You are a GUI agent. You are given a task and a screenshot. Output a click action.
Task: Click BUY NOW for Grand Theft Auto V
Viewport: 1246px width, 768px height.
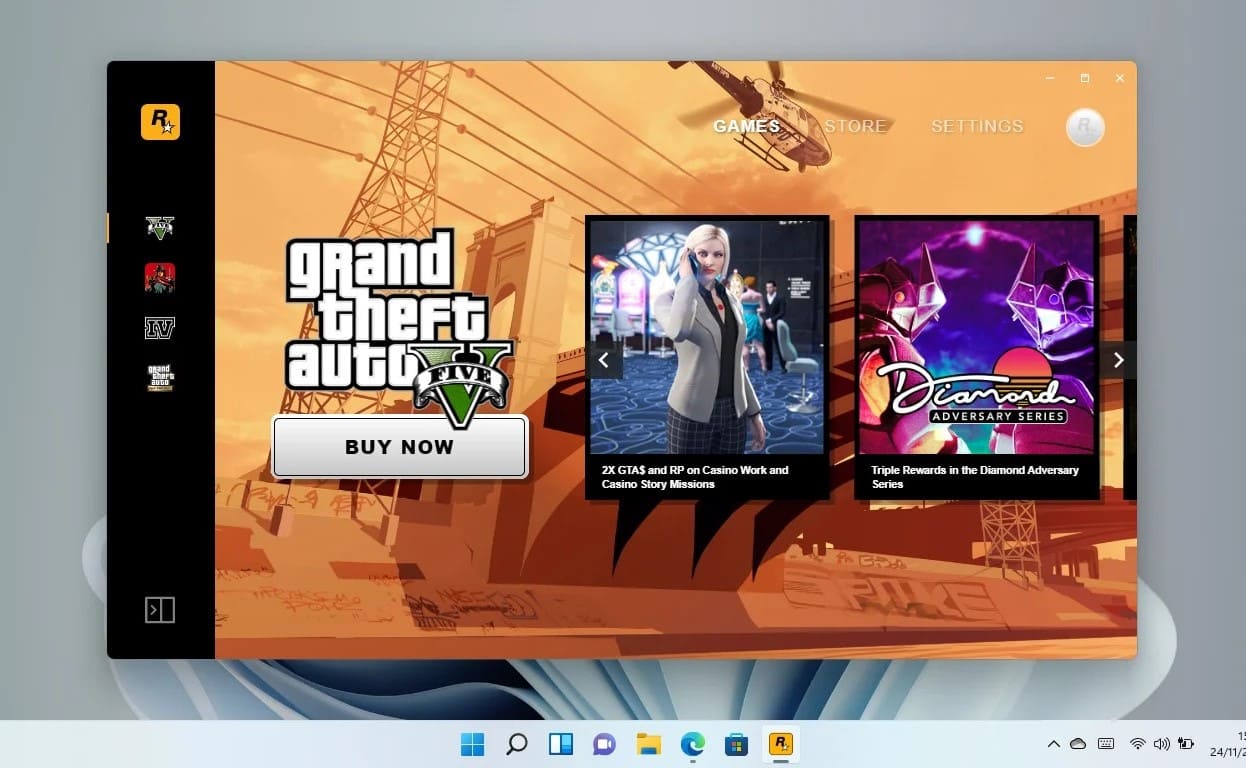coord(400,447)
